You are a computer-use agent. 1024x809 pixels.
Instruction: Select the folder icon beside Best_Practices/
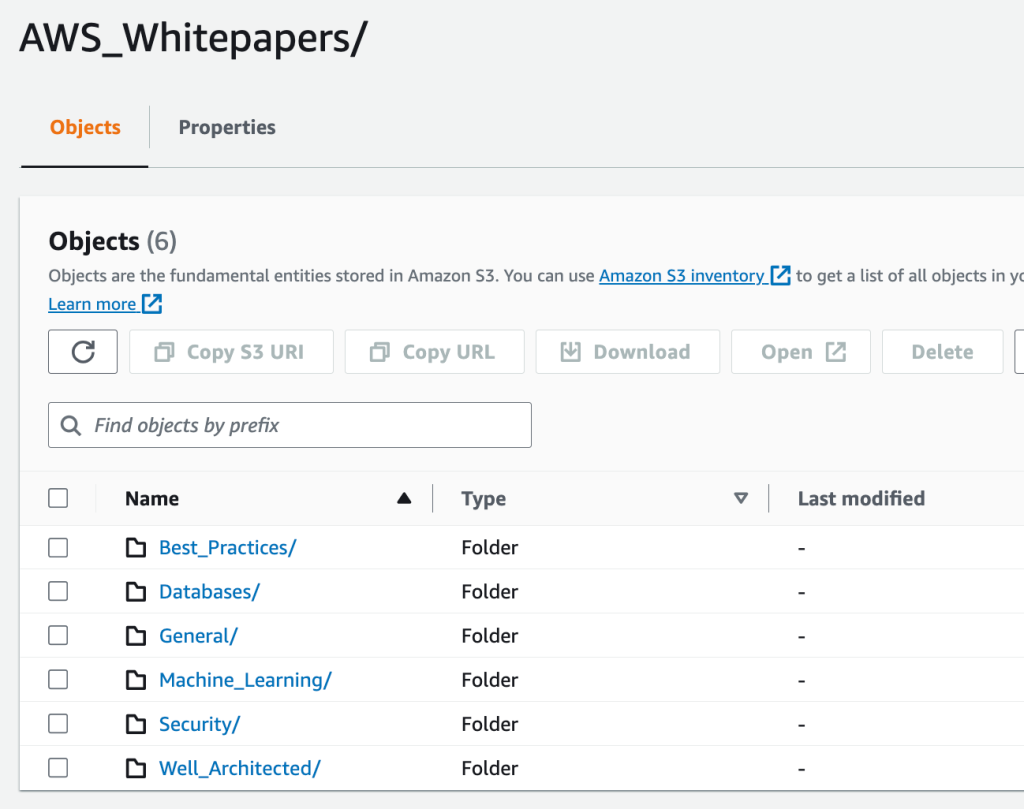click(136, 547)
